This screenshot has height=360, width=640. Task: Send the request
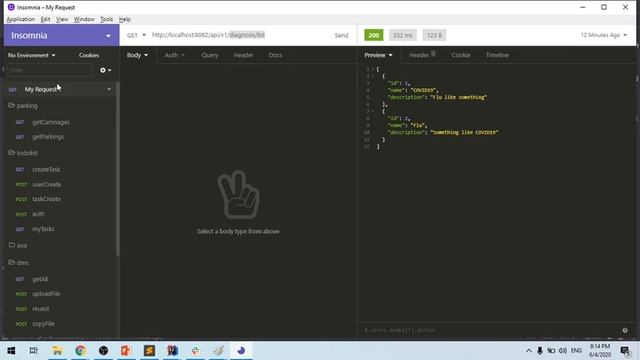coord(341,36)
